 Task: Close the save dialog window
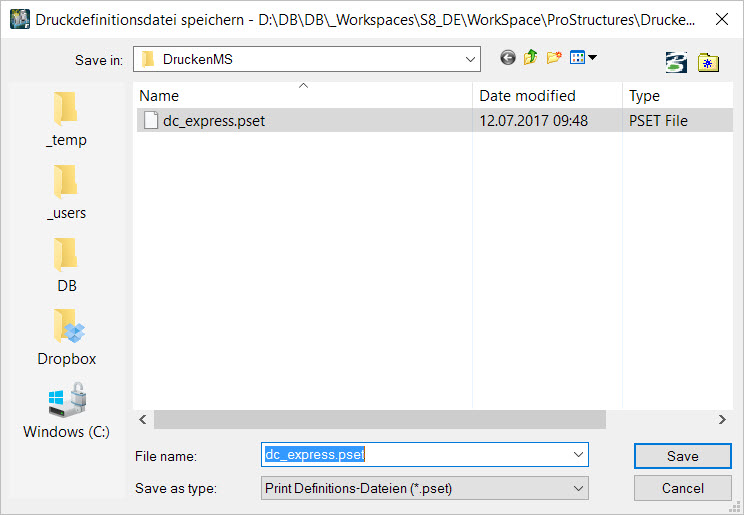click(722, 19)
